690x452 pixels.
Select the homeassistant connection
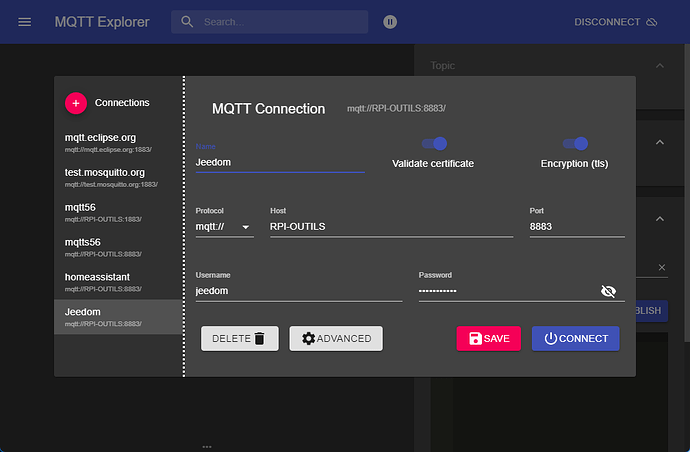click(118, 282)
